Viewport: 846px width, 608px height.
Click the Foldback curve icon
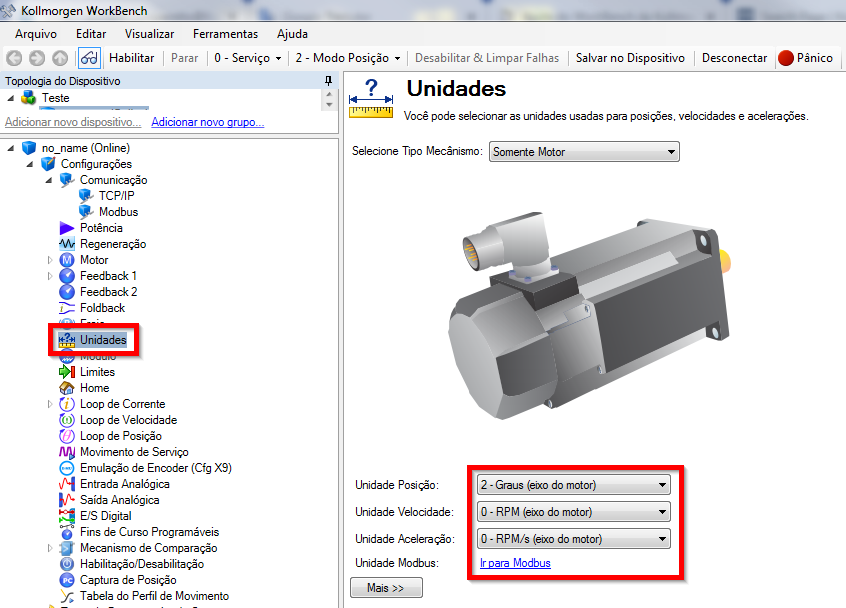(x=67, y=308)
